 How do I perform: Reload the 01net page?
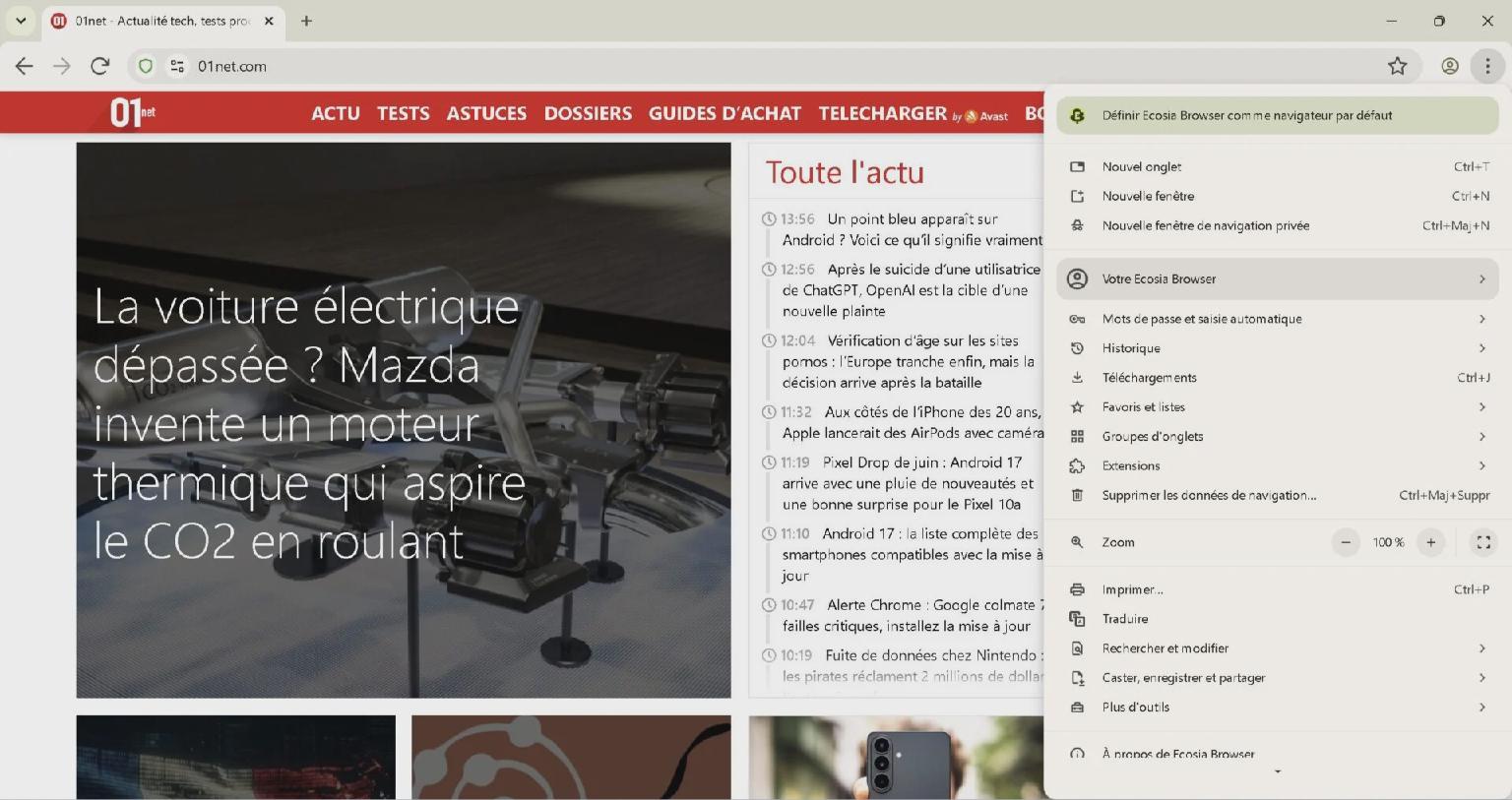[x=99, y=66]
